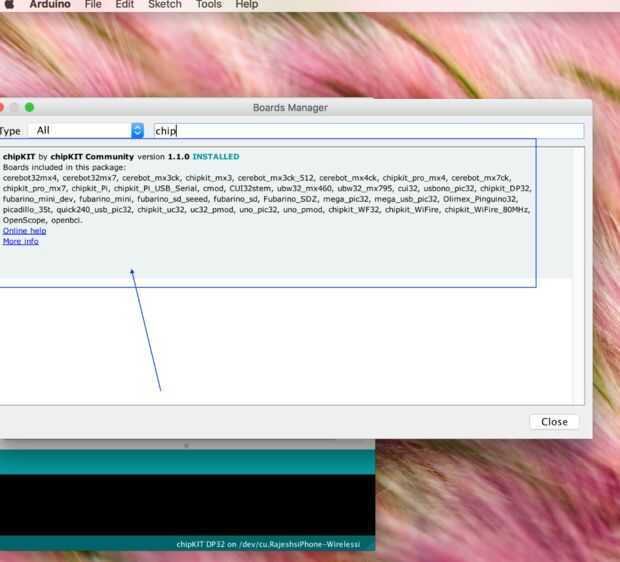The height and width of the screenshot is (562, 620).
Task: Open the Online help link
Action: [25, 231]
